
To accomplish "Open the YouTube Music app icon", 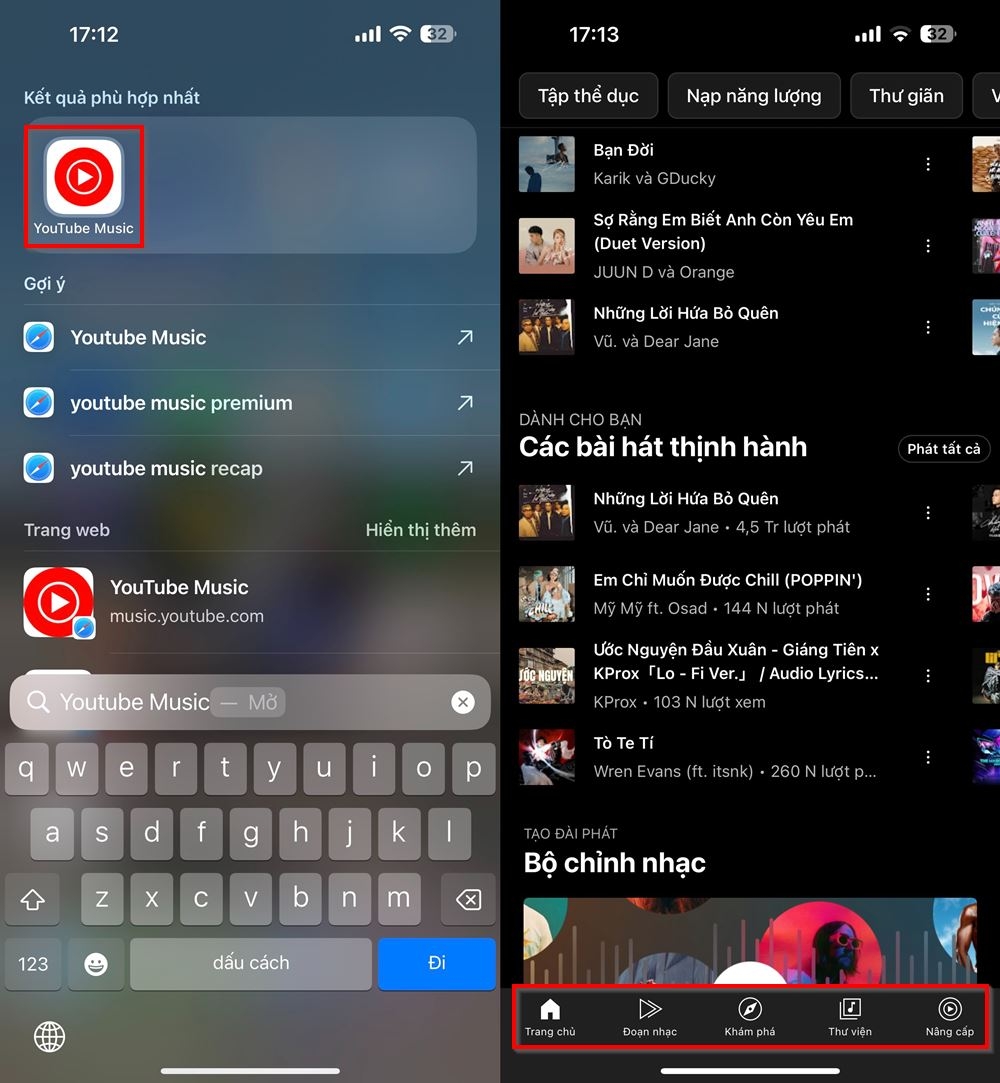I will click(84, 178).
